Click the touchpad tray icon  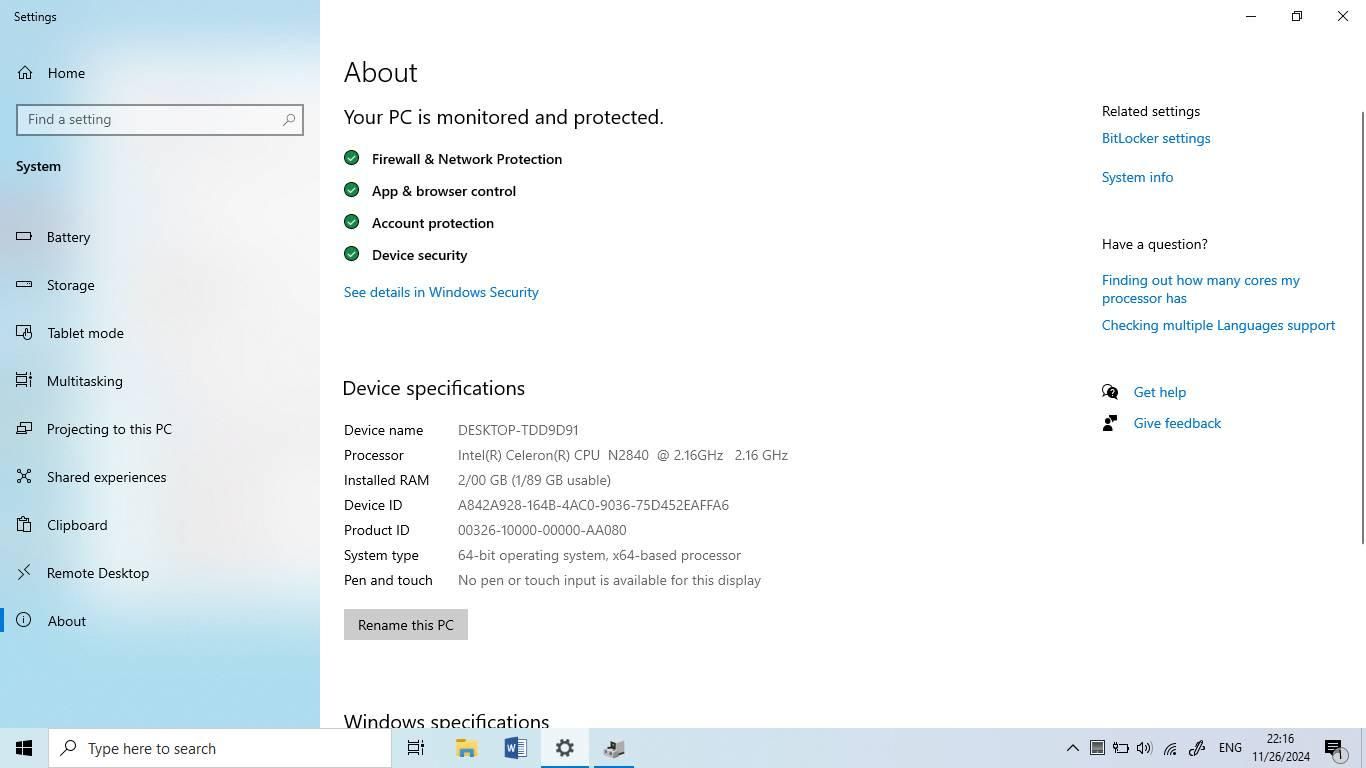pos(1097,748)
